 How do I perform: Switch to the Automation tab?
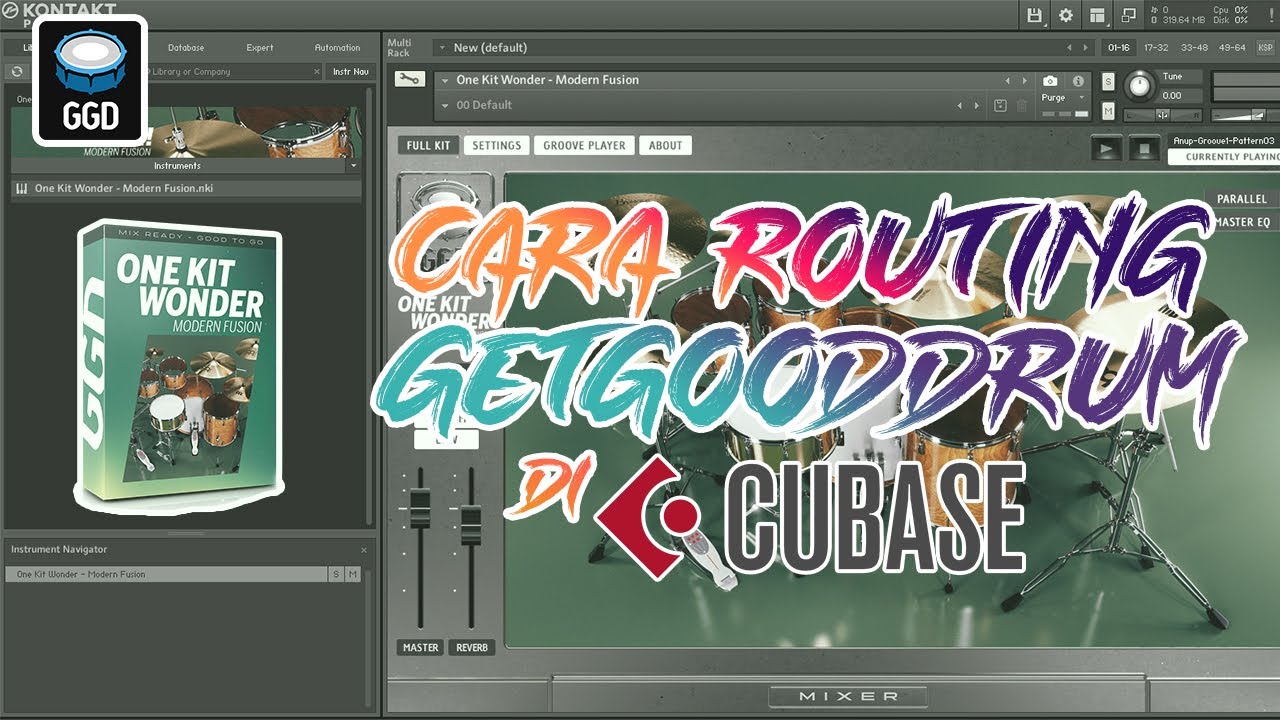(x=337, y=48)
